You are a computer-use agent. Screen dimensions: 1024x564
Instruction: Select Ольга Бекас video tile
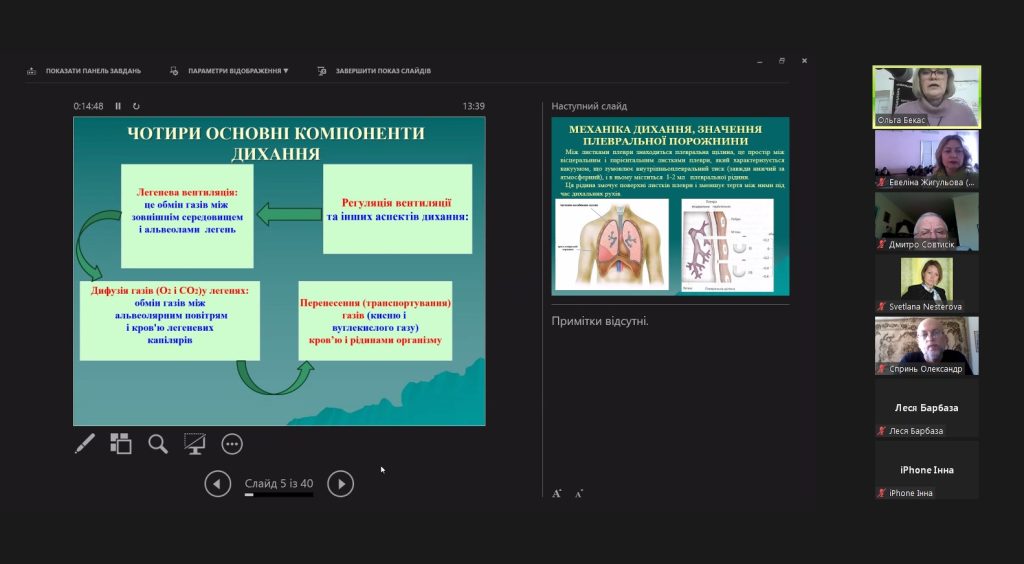(x=927, y=96)
